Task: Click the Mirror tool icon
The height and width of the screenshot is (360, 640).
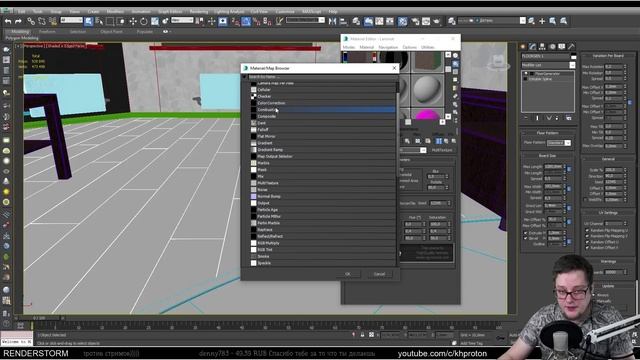Action: click(x=333, y=21)
